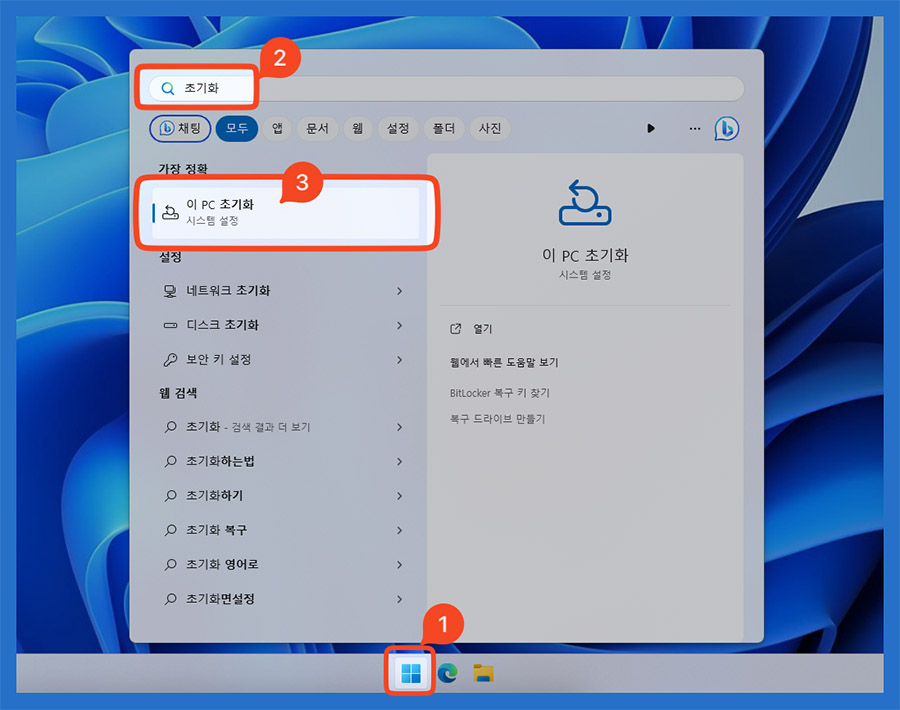Click the reset PC icon in best match
Screen dimensions: 900x710
(170, 212)
